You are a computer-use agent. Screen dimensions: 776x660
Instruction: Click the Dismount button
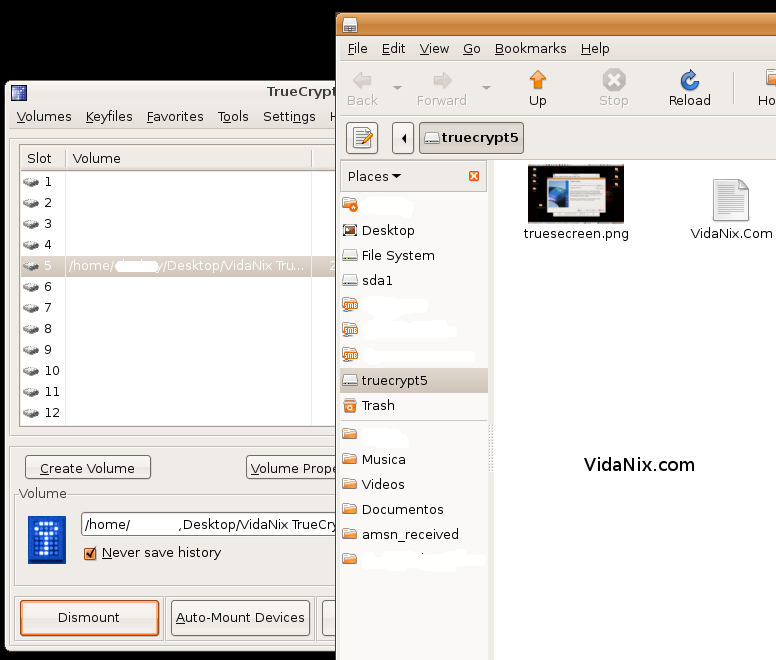coord(90,618)
